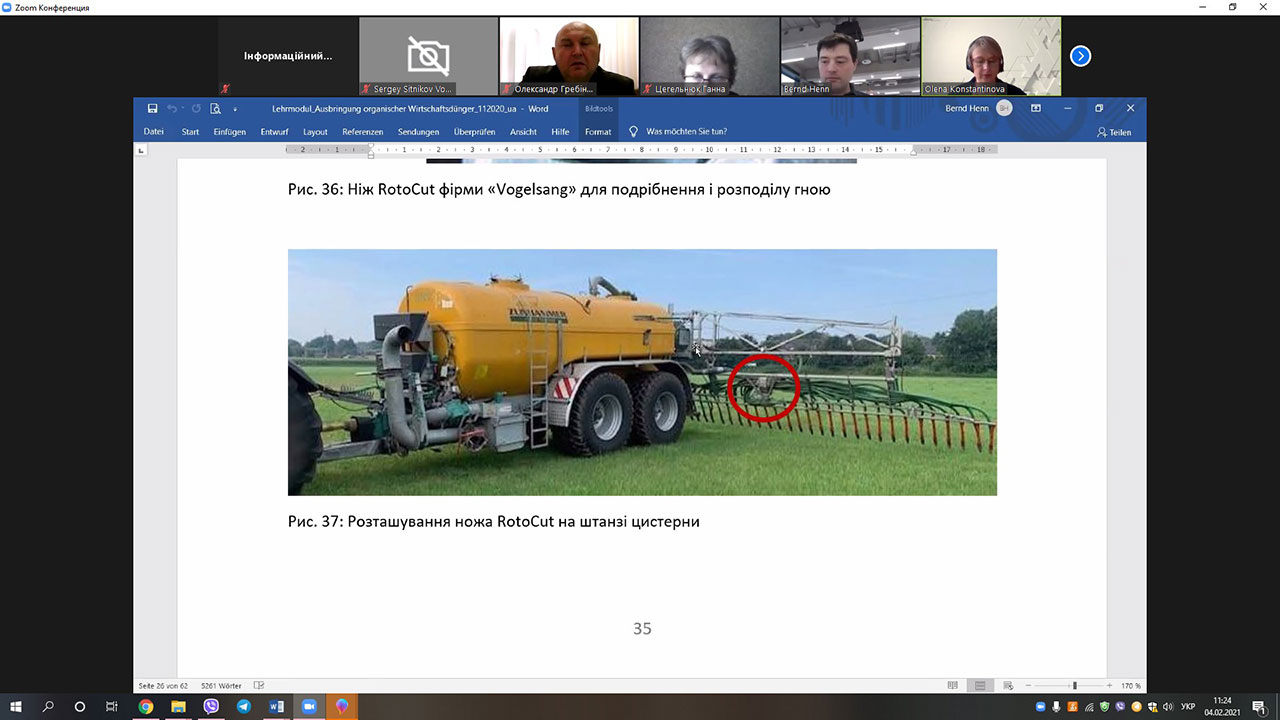
Task: Click the УКР language indicator
Action: (x=1188, y=707)
